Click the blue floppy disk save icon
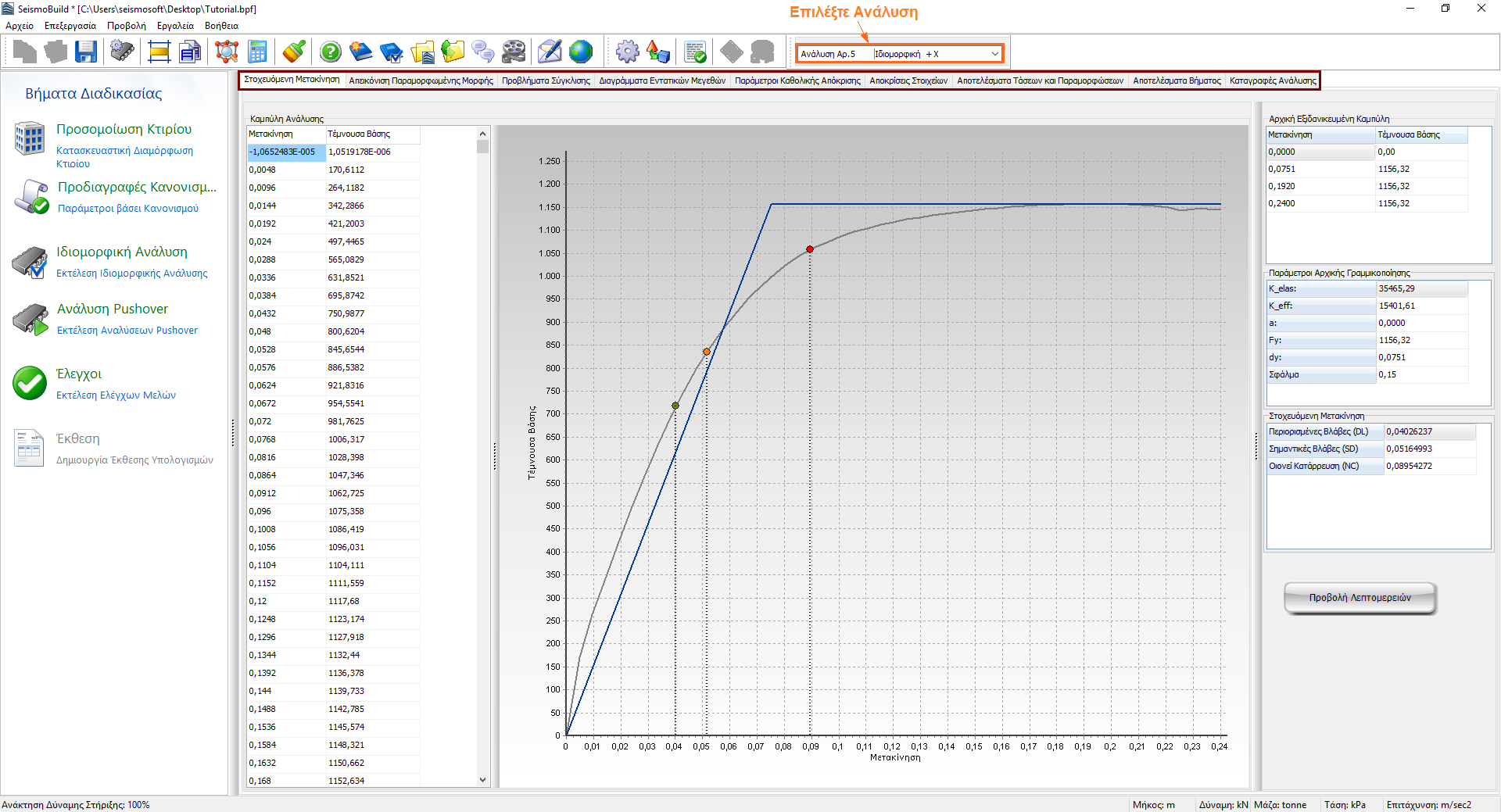 pyautogui.click(x=86, y=52)
